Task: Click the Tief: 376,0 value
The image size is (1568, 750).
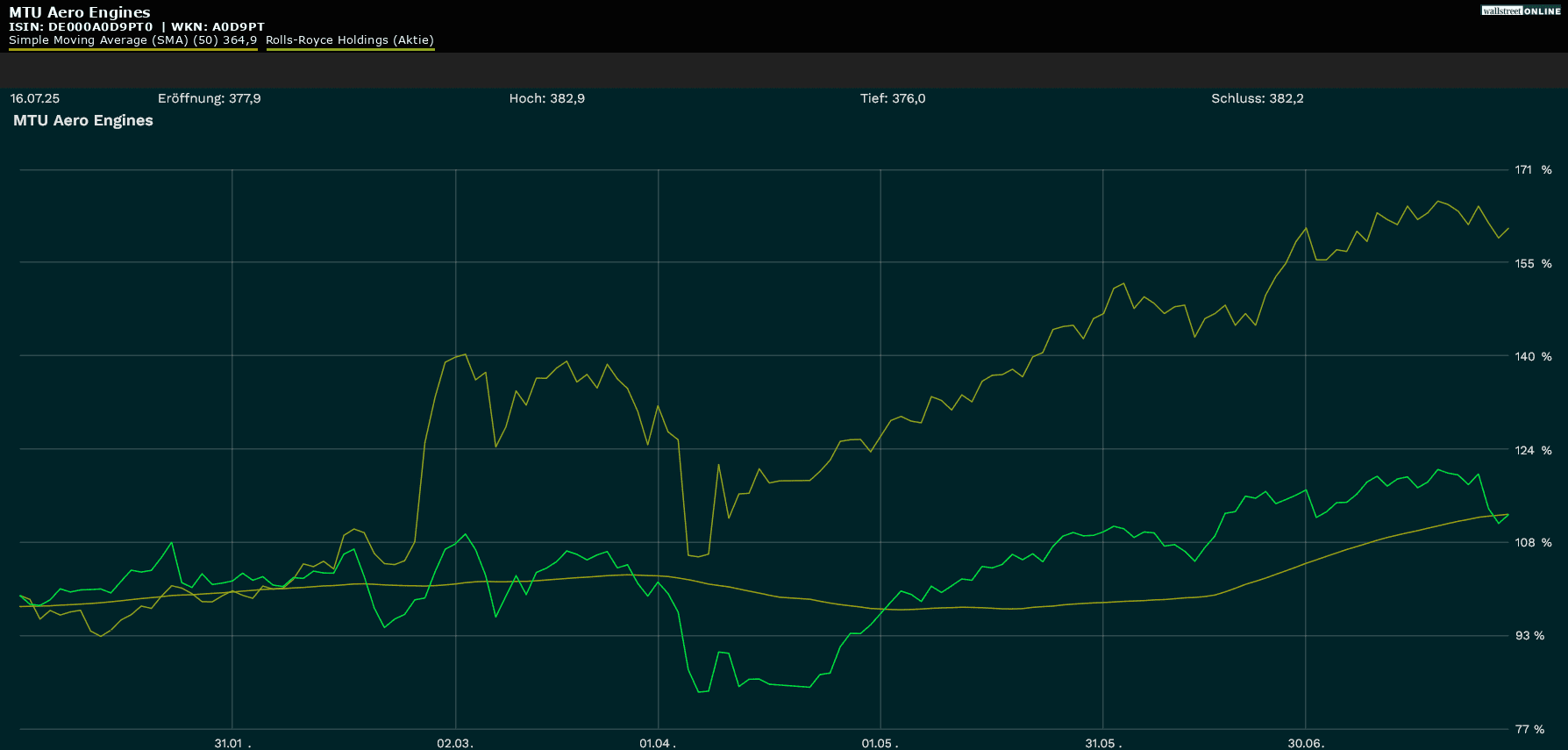Action: 893,98
